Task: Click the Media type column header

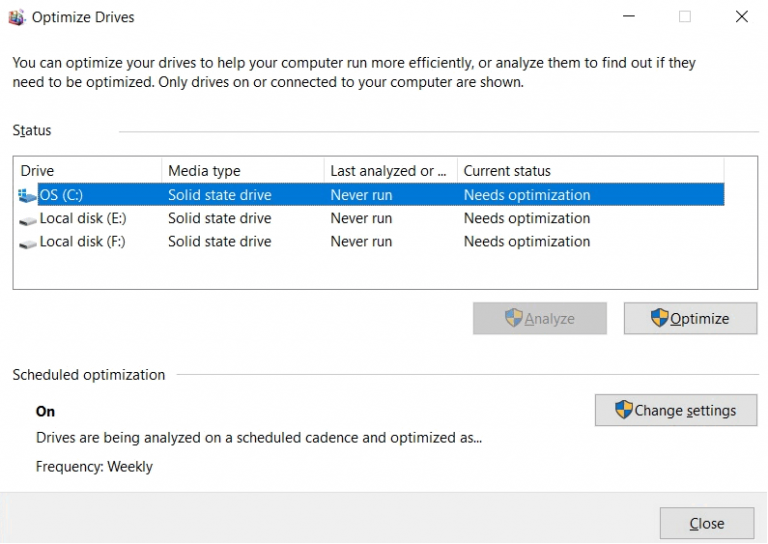Action: pos(242,171)
